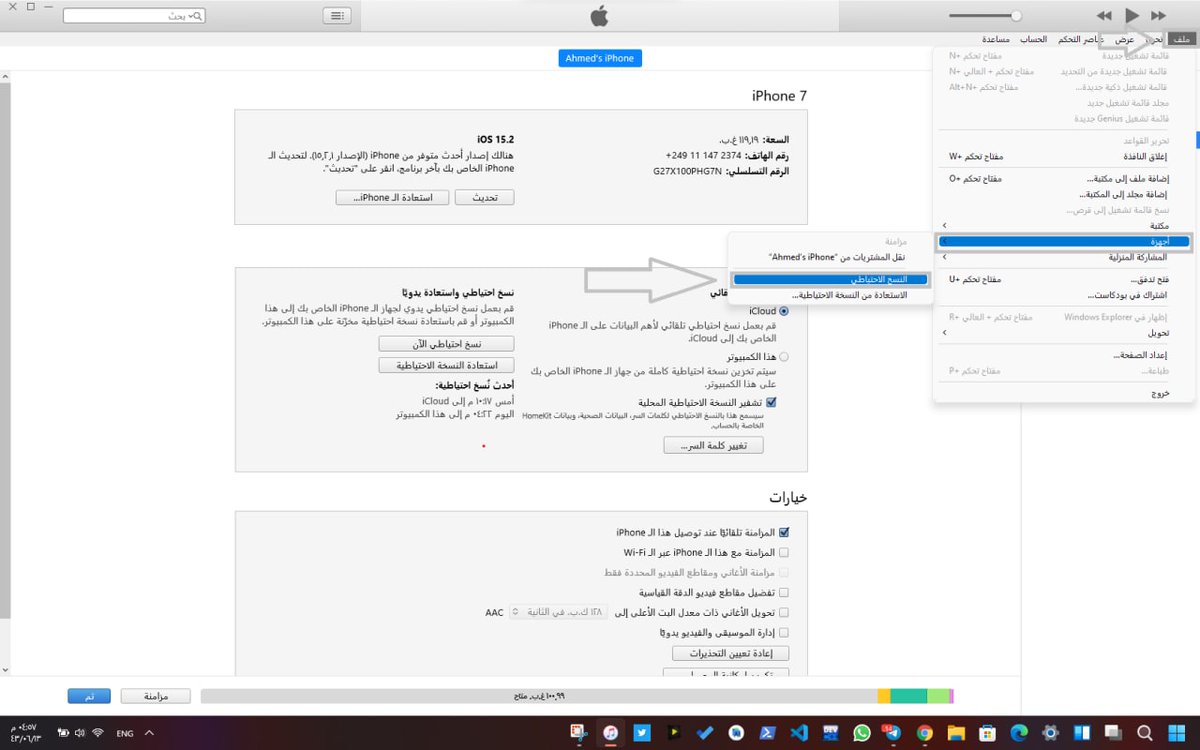Viewport: 1200px width, 750px height.
Task: Choose خروج (Exit) from the File menu
Action: point(1064,393)
